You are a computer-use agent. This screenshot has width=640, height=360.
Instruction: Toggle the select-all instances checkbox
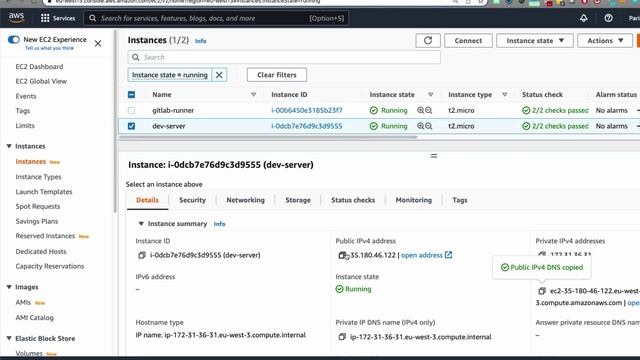[x=131, y=95]
